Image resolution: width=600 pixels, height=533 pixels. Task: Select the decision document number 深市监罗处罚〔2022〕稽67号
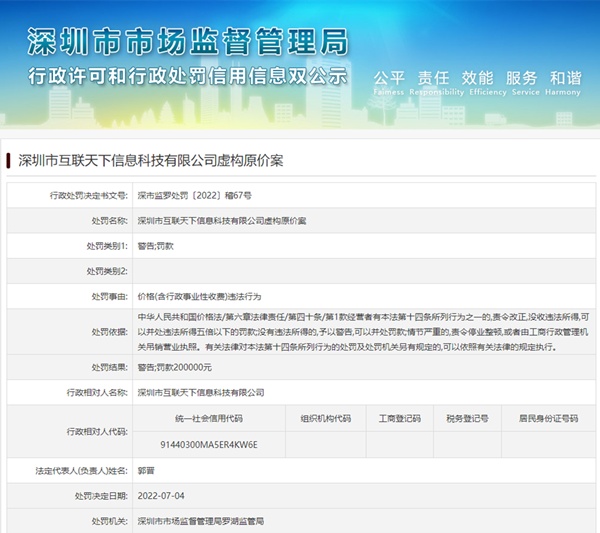pyautogui.click(x=194, y=197)
